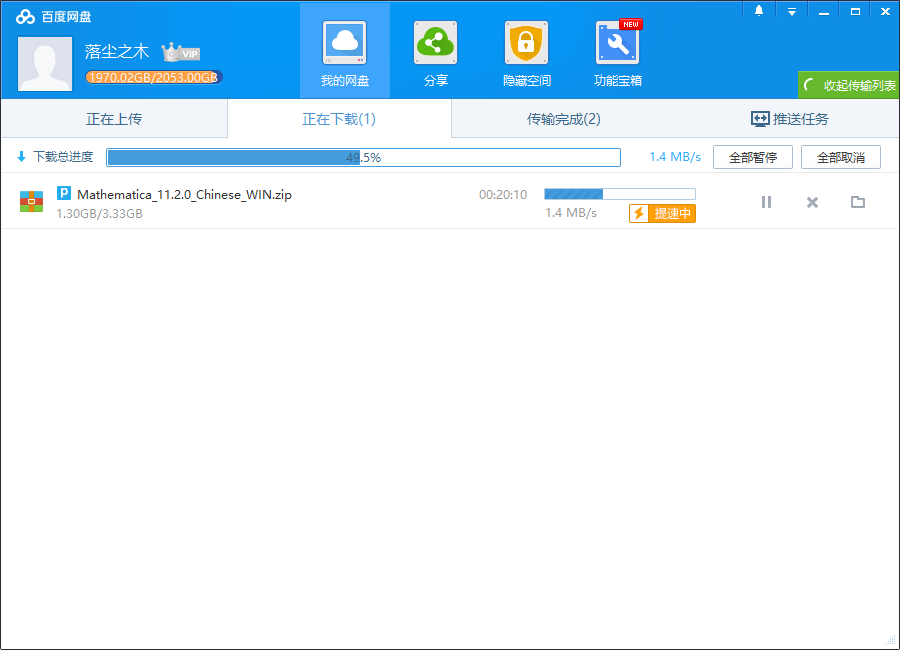Image resolution: width=900 pixels, height=650 pixels.
Task: Click remaining time 00:20:10
Action: tap(503, 195)
